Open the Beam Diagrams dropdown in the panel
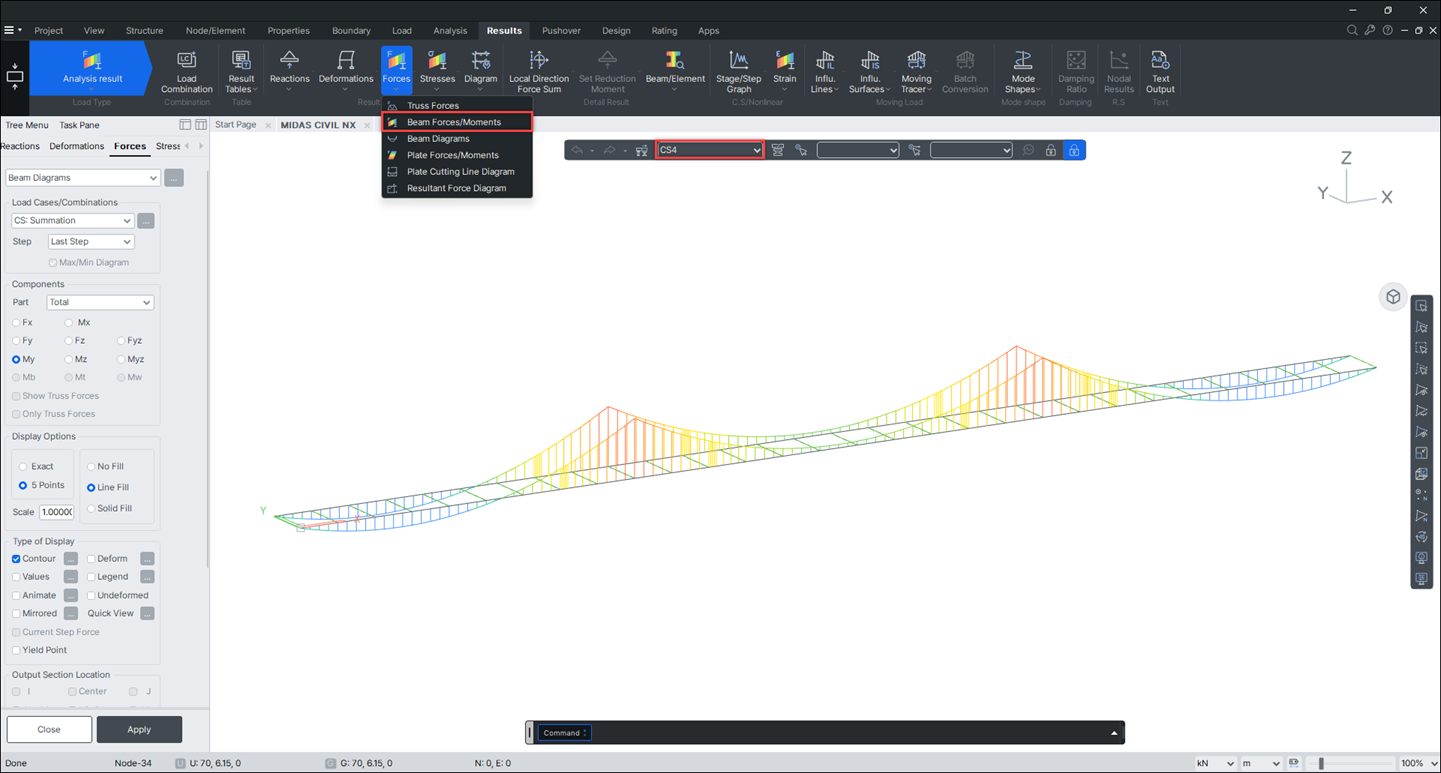Viewport: 1441px width, 773px height. [83, 178]
